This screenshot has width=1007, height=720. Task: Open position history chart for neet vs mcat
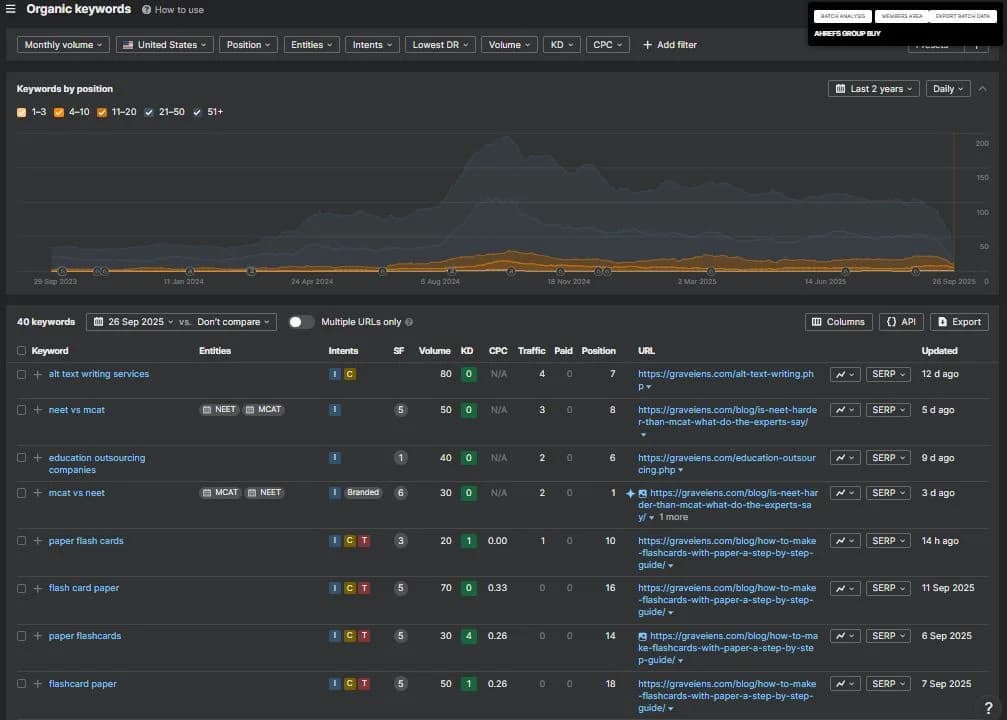point(845,410)
